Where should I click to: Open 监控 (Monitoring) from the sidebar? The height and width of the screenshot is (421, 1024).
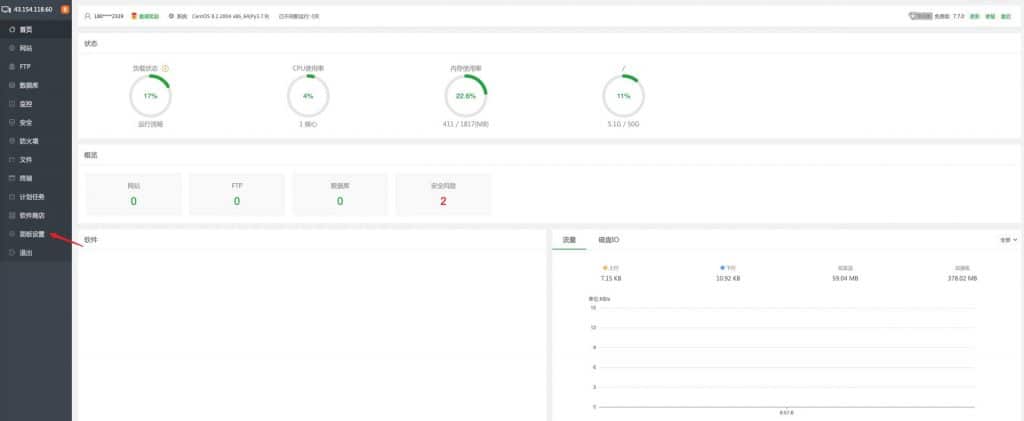point(26,104)
